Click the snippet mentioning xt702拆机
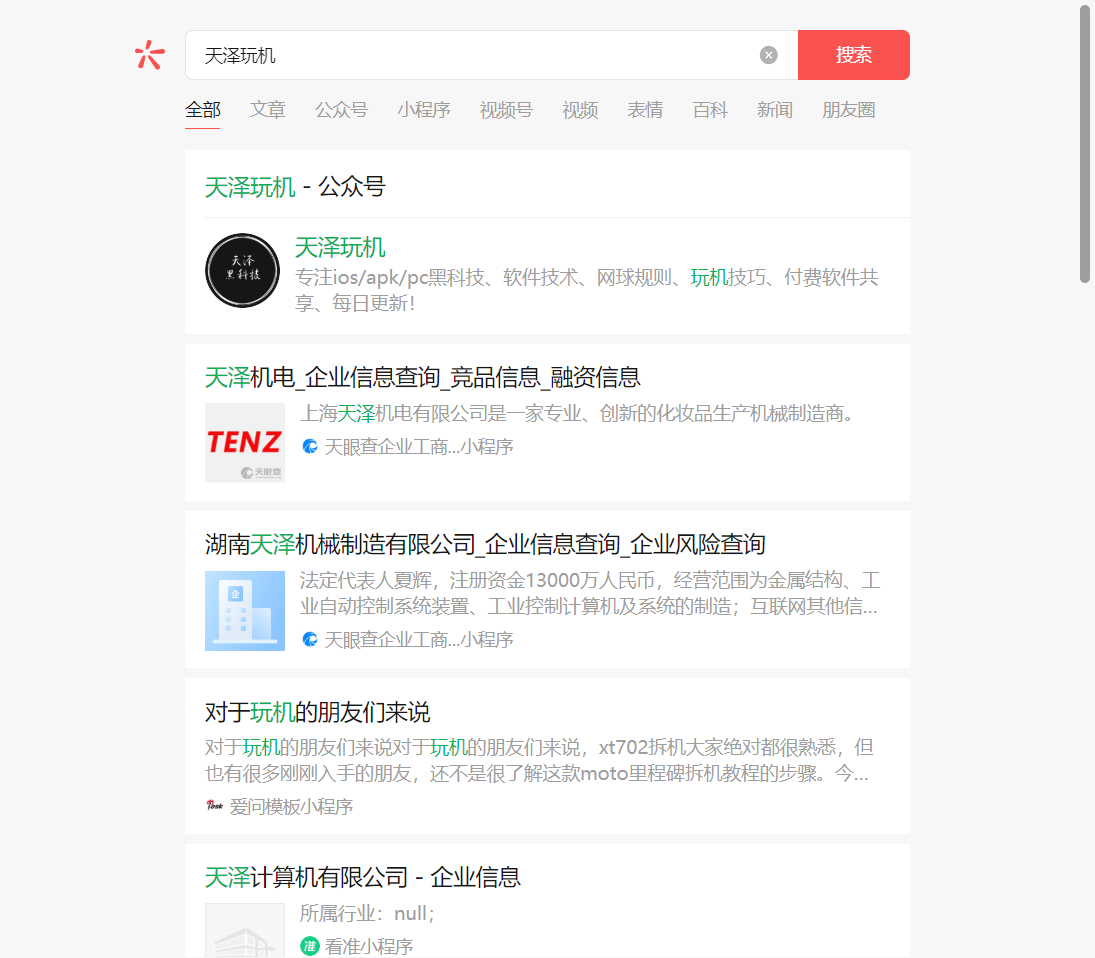This screenshot has width=1095, height=958. click(x=539, y=760)
